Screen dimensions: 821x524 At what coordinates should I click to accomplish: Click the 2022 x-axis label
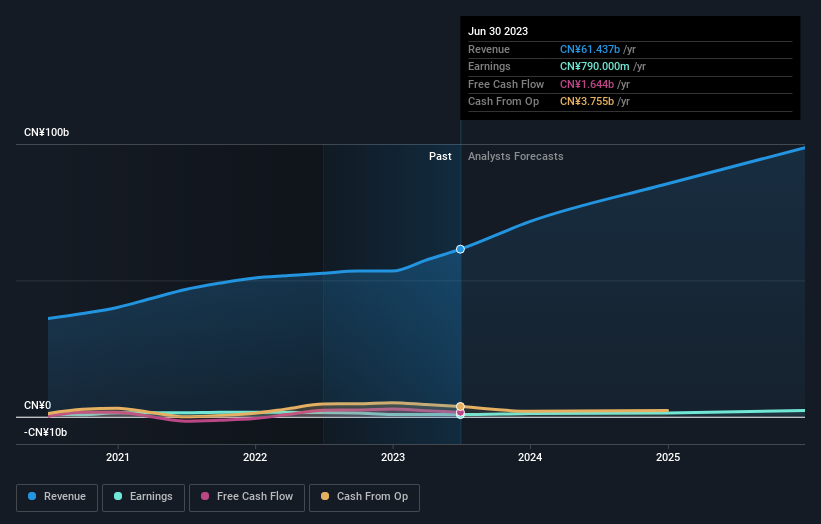pos(255,458)
